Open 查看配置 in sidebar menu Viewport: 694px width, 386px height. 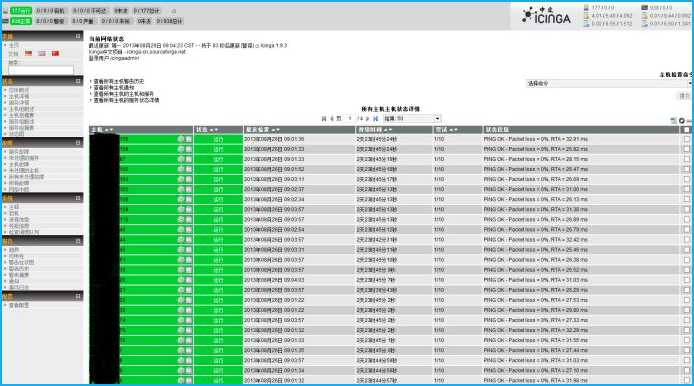pos(19,305)
